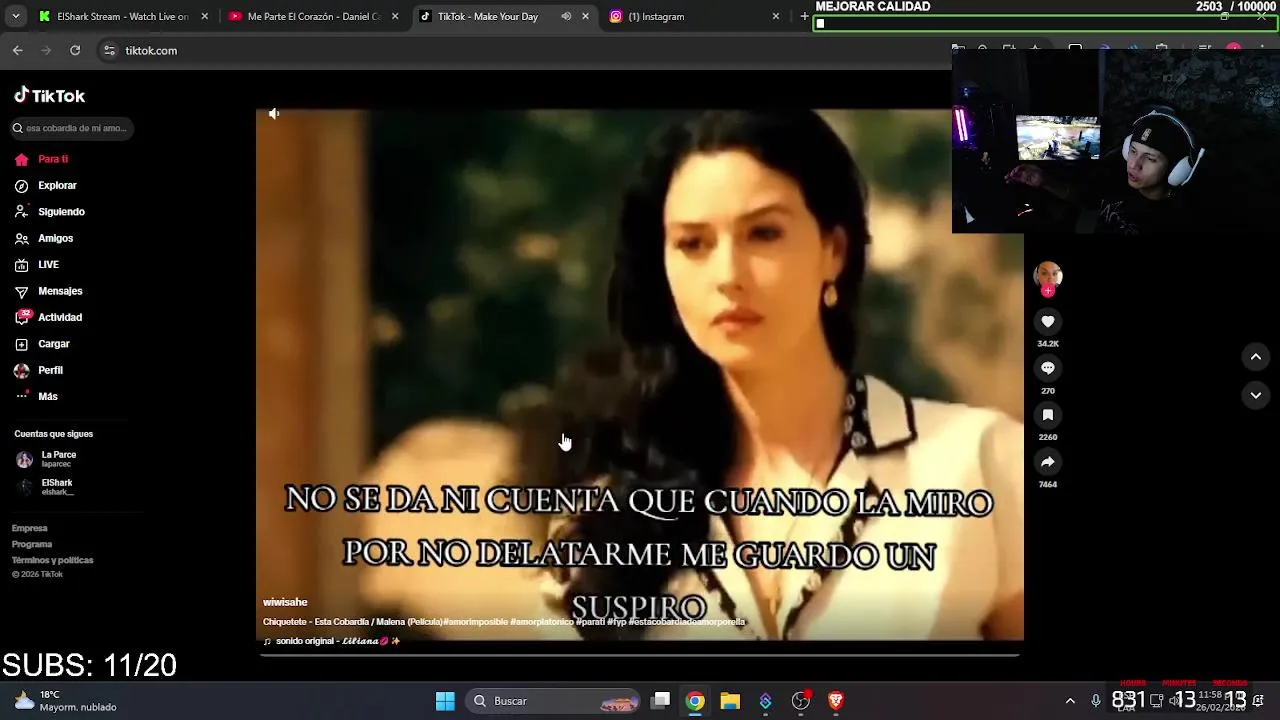Open Task View in taskbar
The image size is (1280, 720).
[x=661, y=701]
